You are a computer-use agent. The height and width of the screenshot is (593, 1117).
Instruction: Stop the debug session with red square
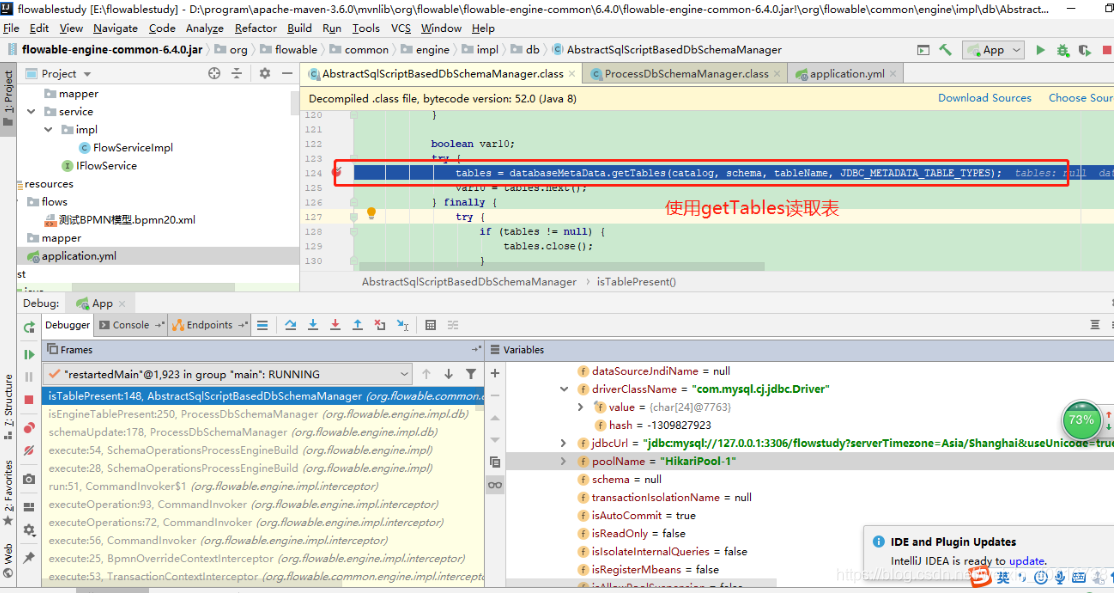29,400
